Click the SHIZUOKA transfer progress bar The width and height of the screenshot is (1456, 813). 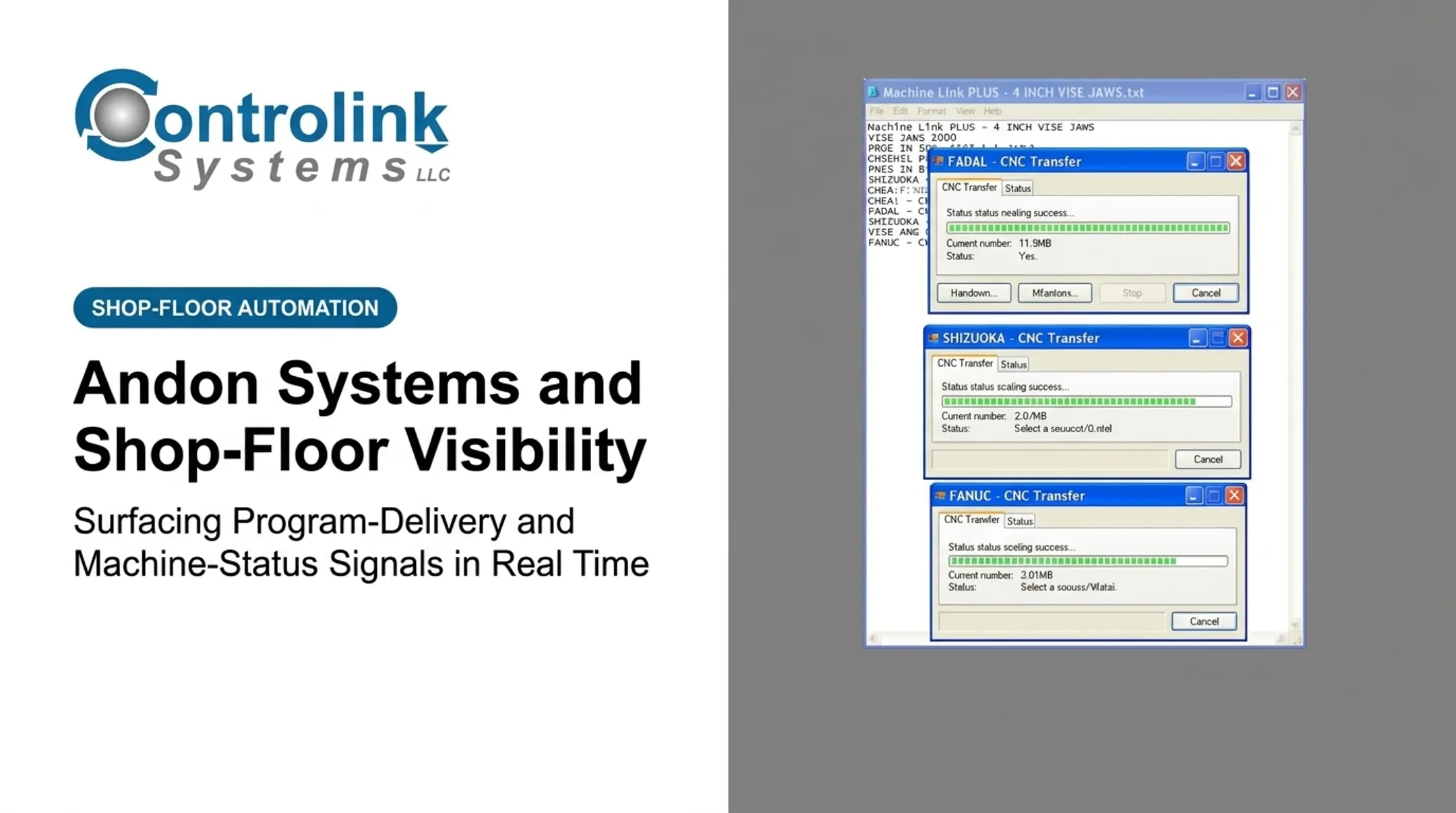tap(1087, 401)
